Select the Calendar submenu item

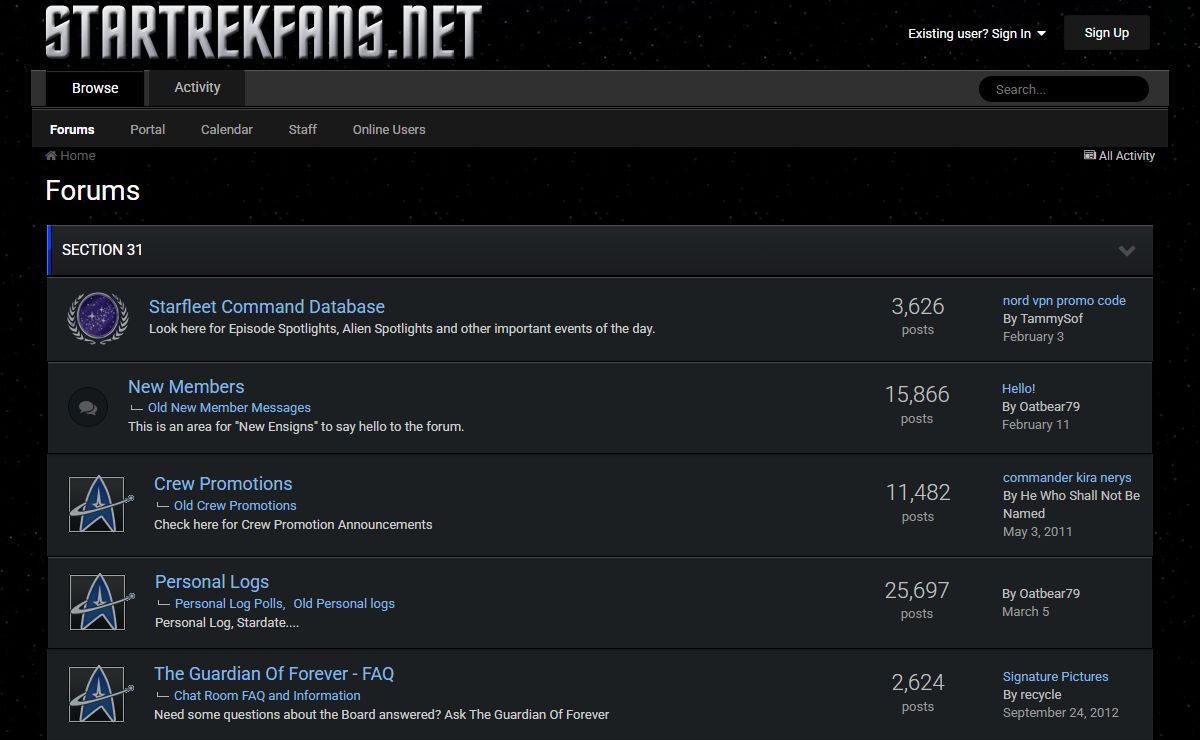[227, 130]
